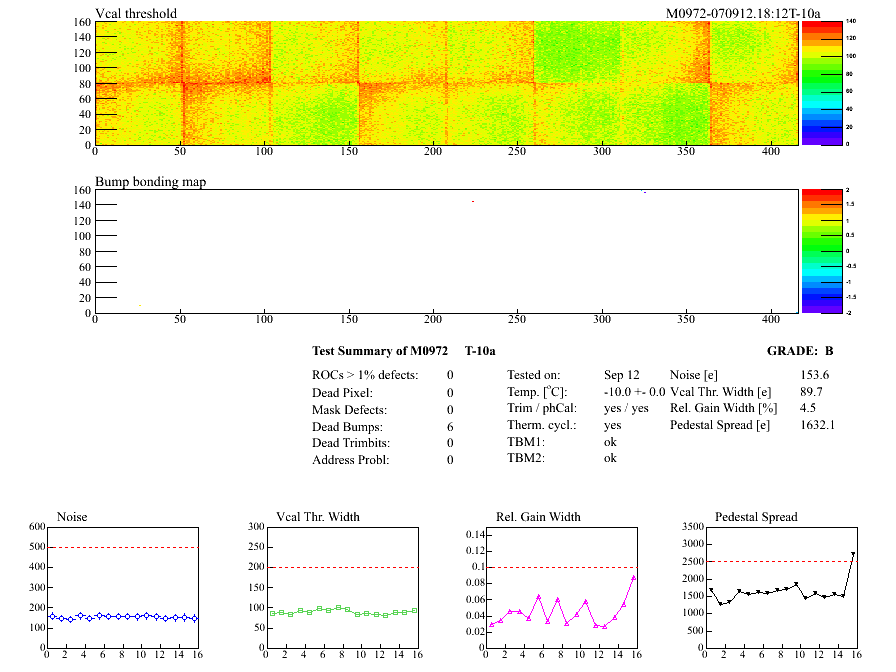The width and height of the screenshot is (896, 672).
Task: Click the Vcal threshold heatmap title
Action: click(x=136, y=14)
